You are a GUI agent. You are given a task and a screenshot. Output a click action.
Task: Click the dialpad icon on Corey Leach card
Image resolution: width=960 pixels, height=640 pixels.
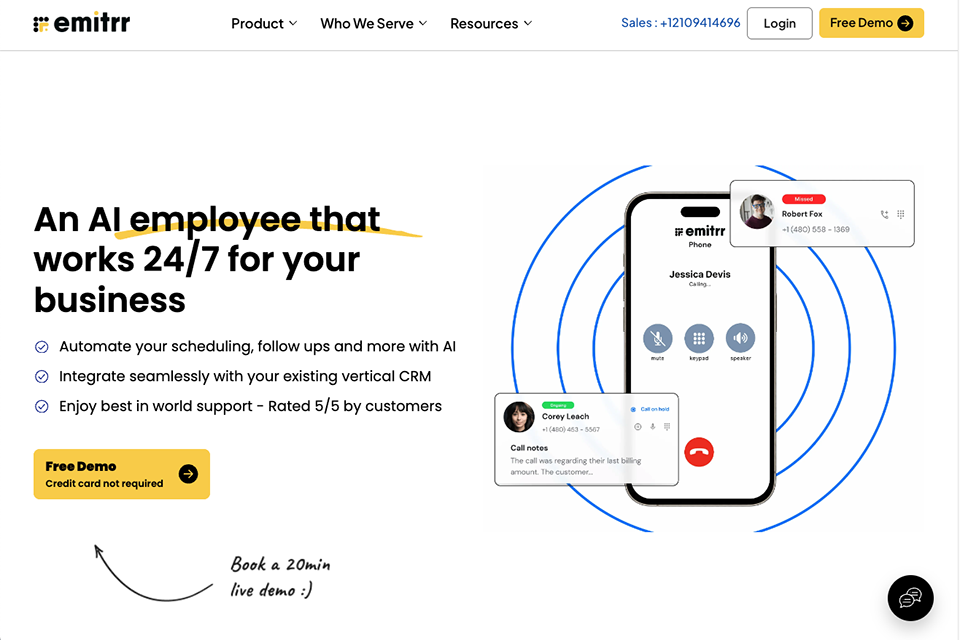click(x=667, y=426)
